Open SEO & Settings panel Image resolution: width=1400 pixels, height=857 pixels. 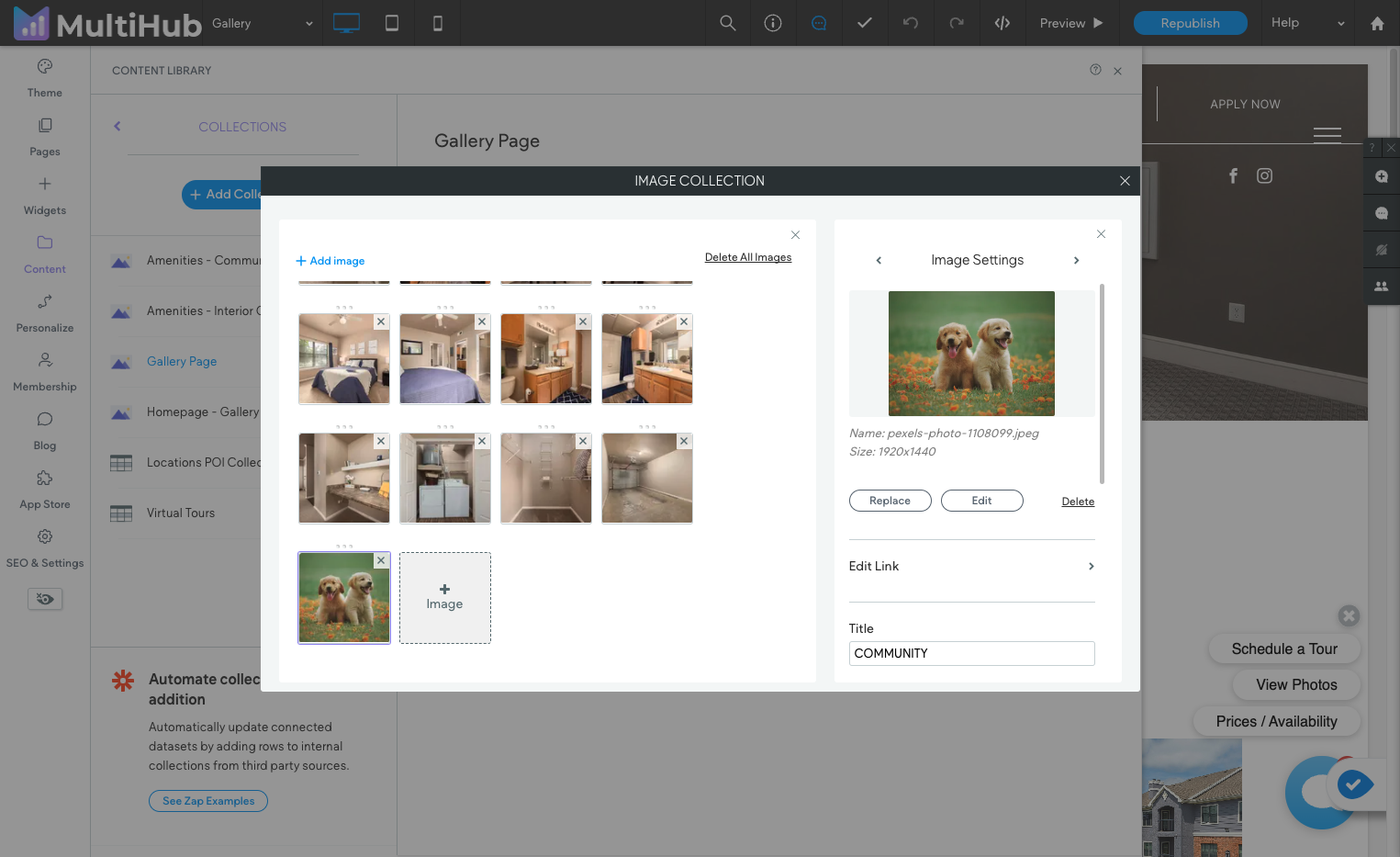45,548
